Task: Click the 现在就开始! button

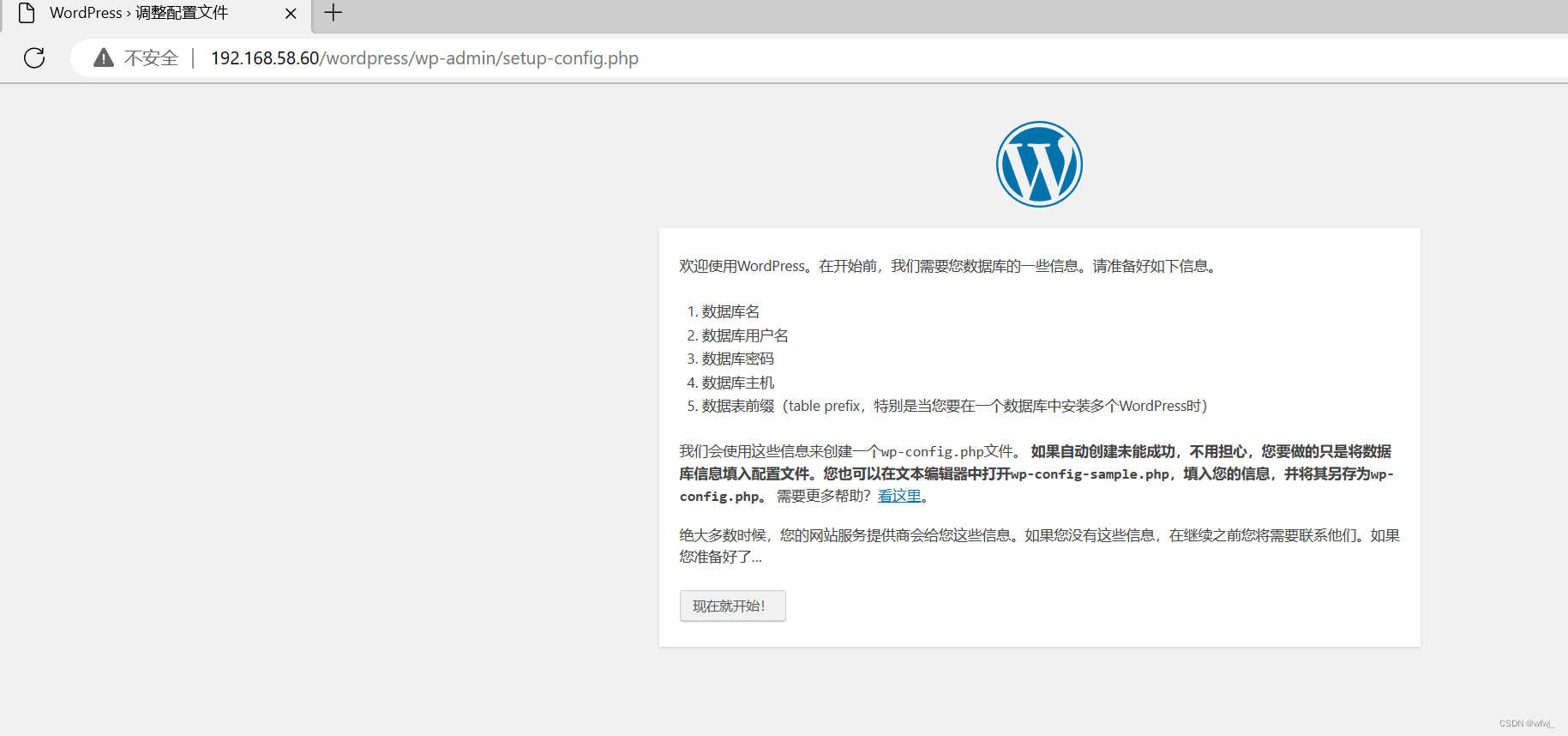Action: [x=732, y=606]
